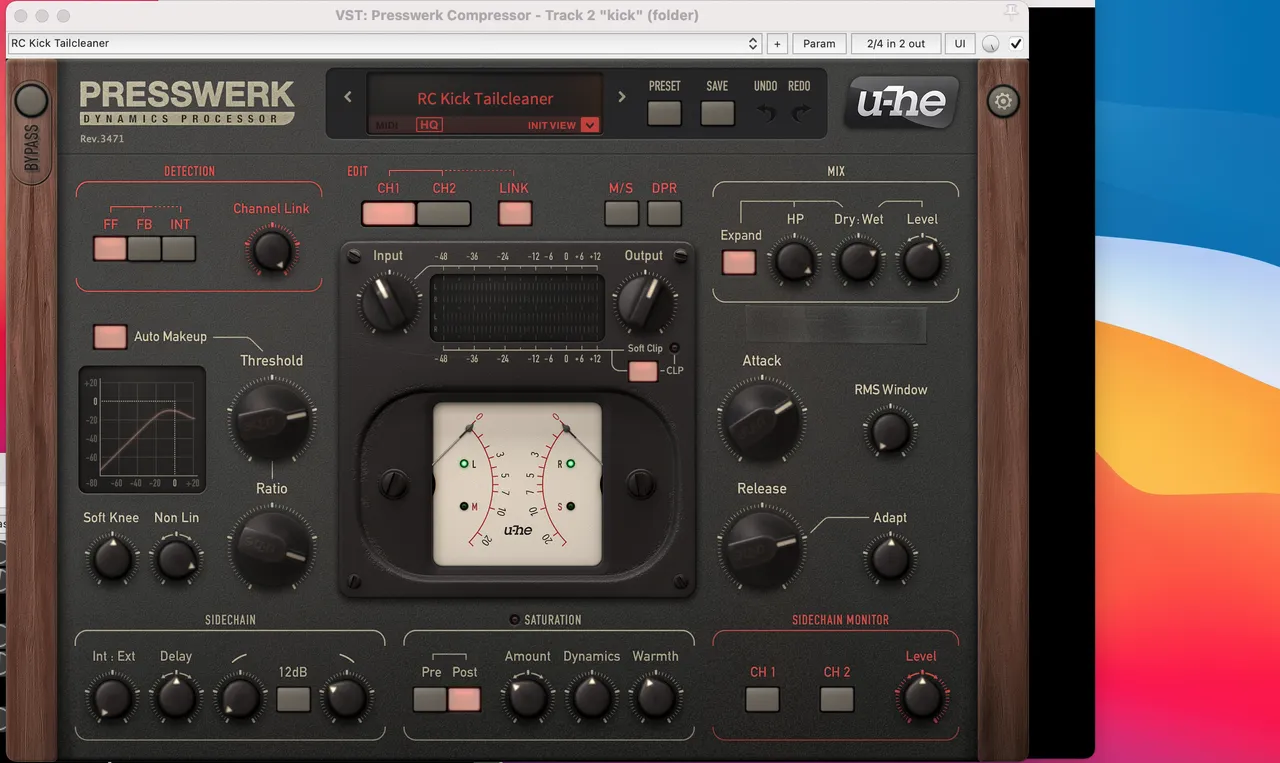Select CH1 edit button
1280x763 pixels.
tap(389, 213)
